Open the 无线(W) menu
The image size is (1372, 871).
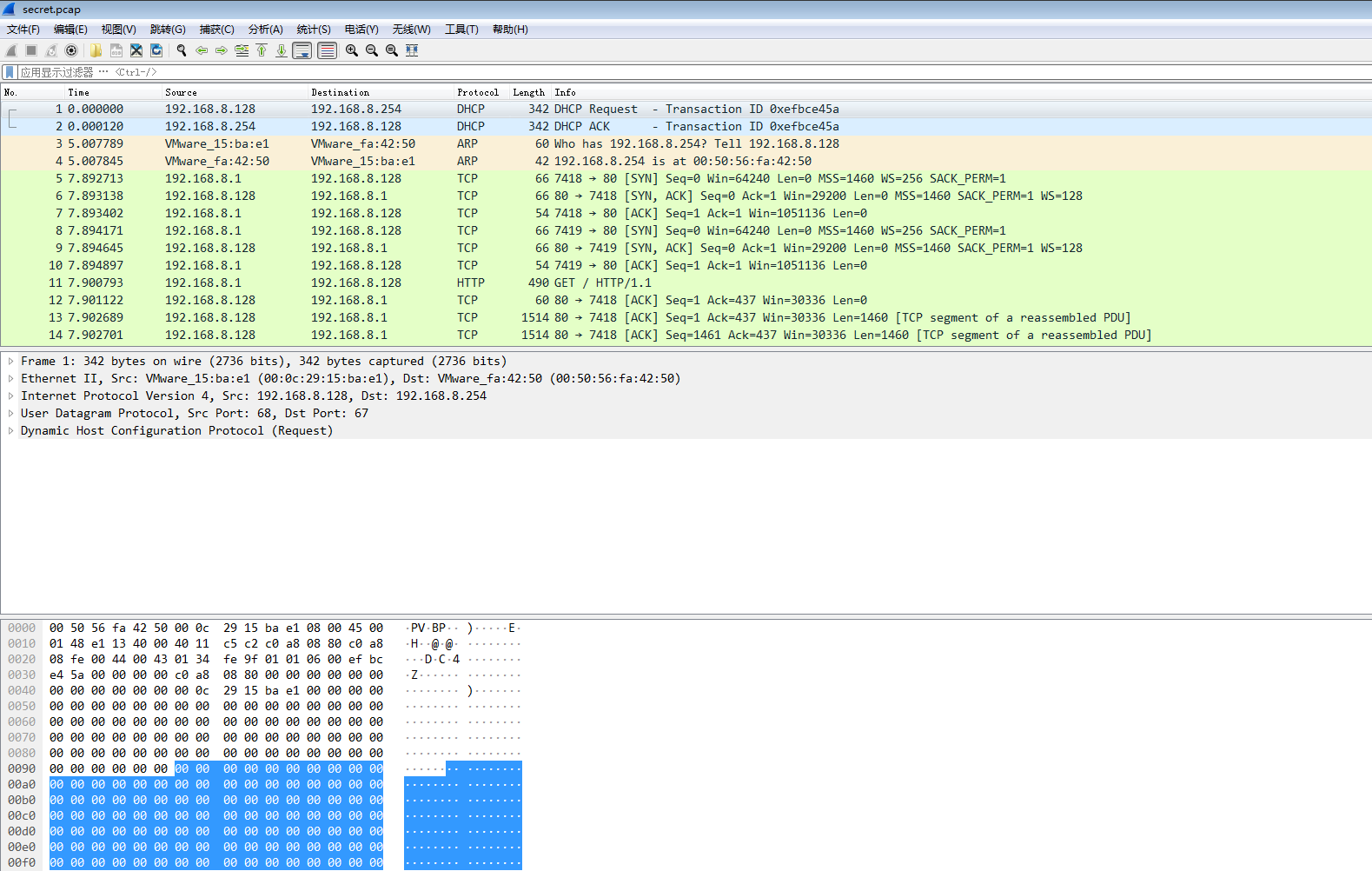click(412, 30)
